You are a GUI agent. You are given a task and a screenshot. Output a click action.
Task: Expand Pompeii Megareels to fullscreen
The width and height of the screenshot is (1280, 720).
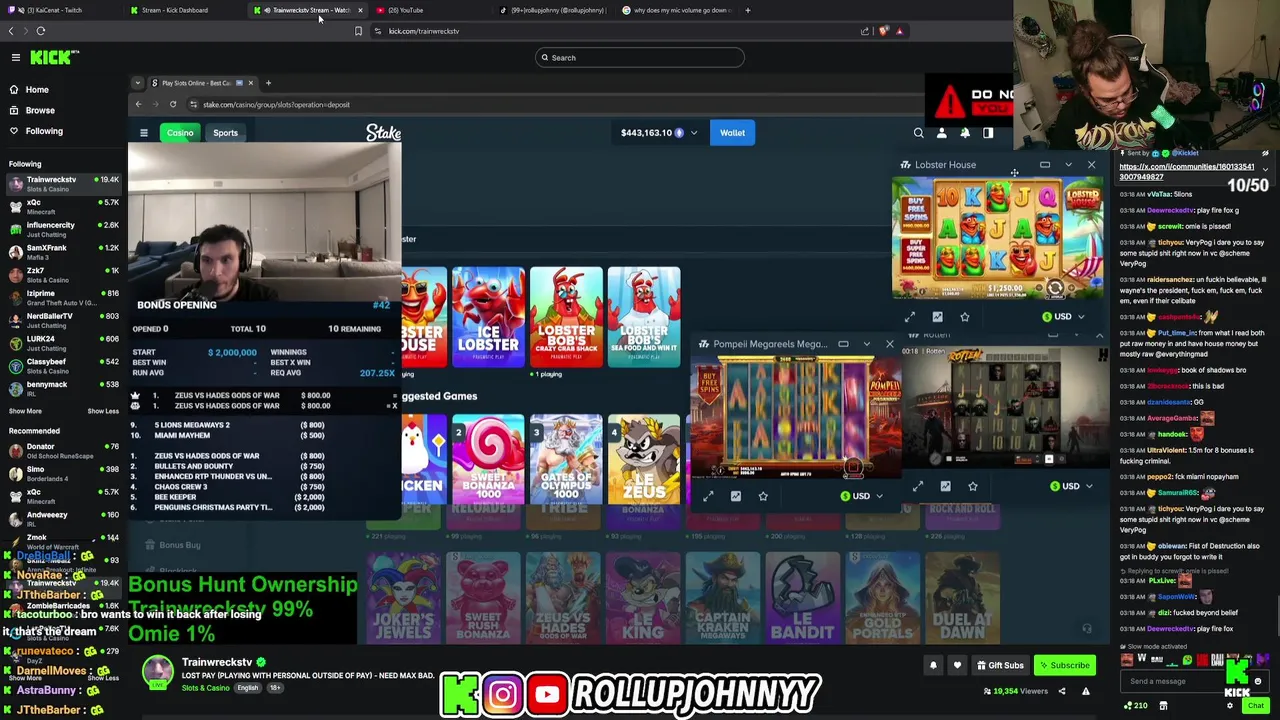click(x=708, y=496)
